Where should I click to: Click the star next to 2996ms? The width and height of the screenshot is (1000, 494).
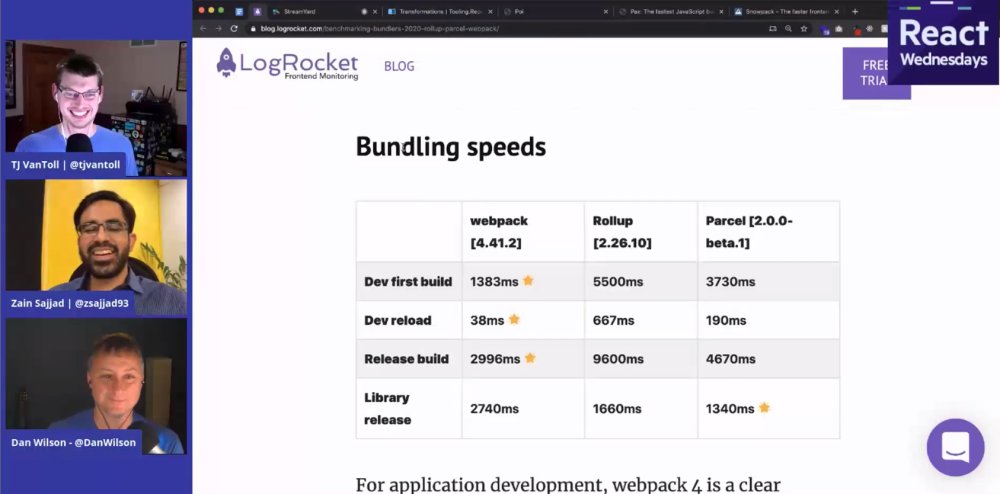point(530,358)
